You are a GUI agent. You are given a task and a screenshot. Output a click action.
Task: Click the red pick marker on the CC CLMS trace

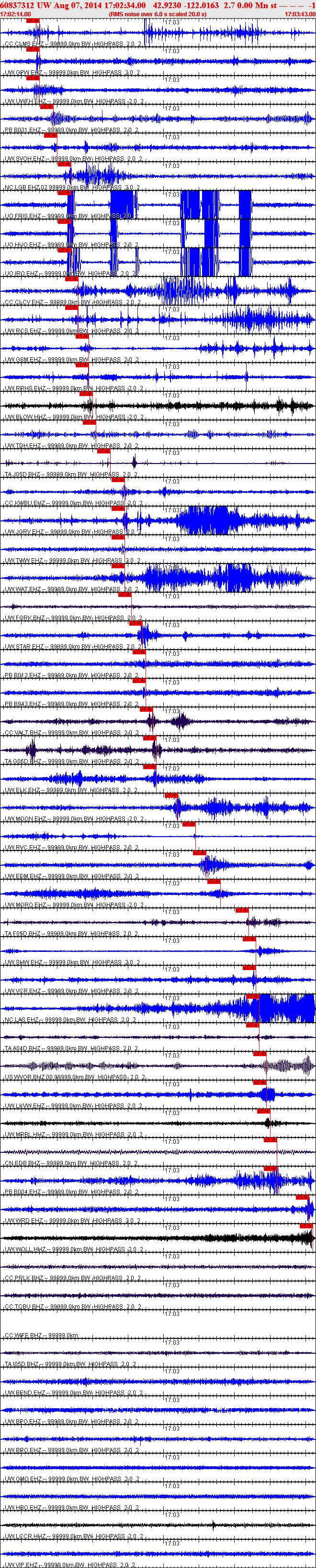33,21
